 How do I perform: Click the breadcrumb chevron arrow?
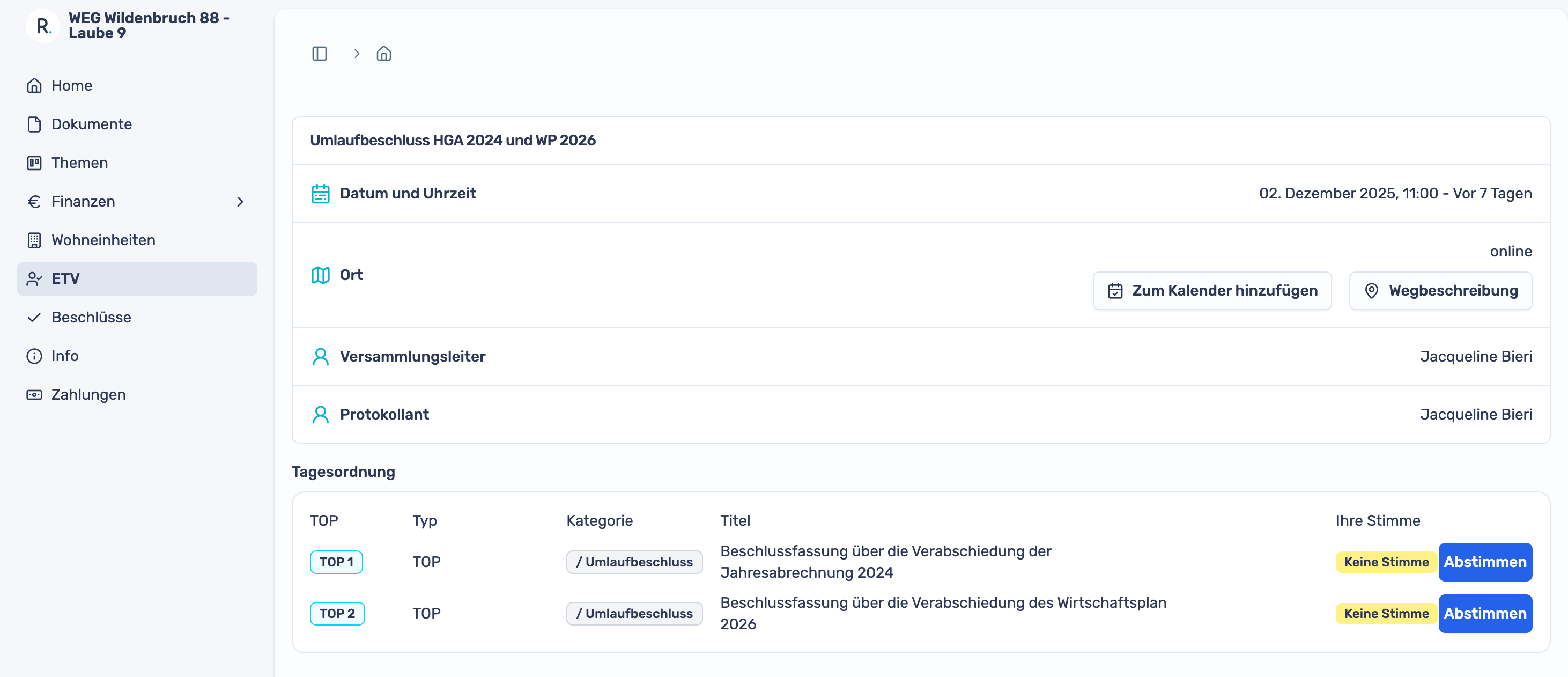pos(357,54)
